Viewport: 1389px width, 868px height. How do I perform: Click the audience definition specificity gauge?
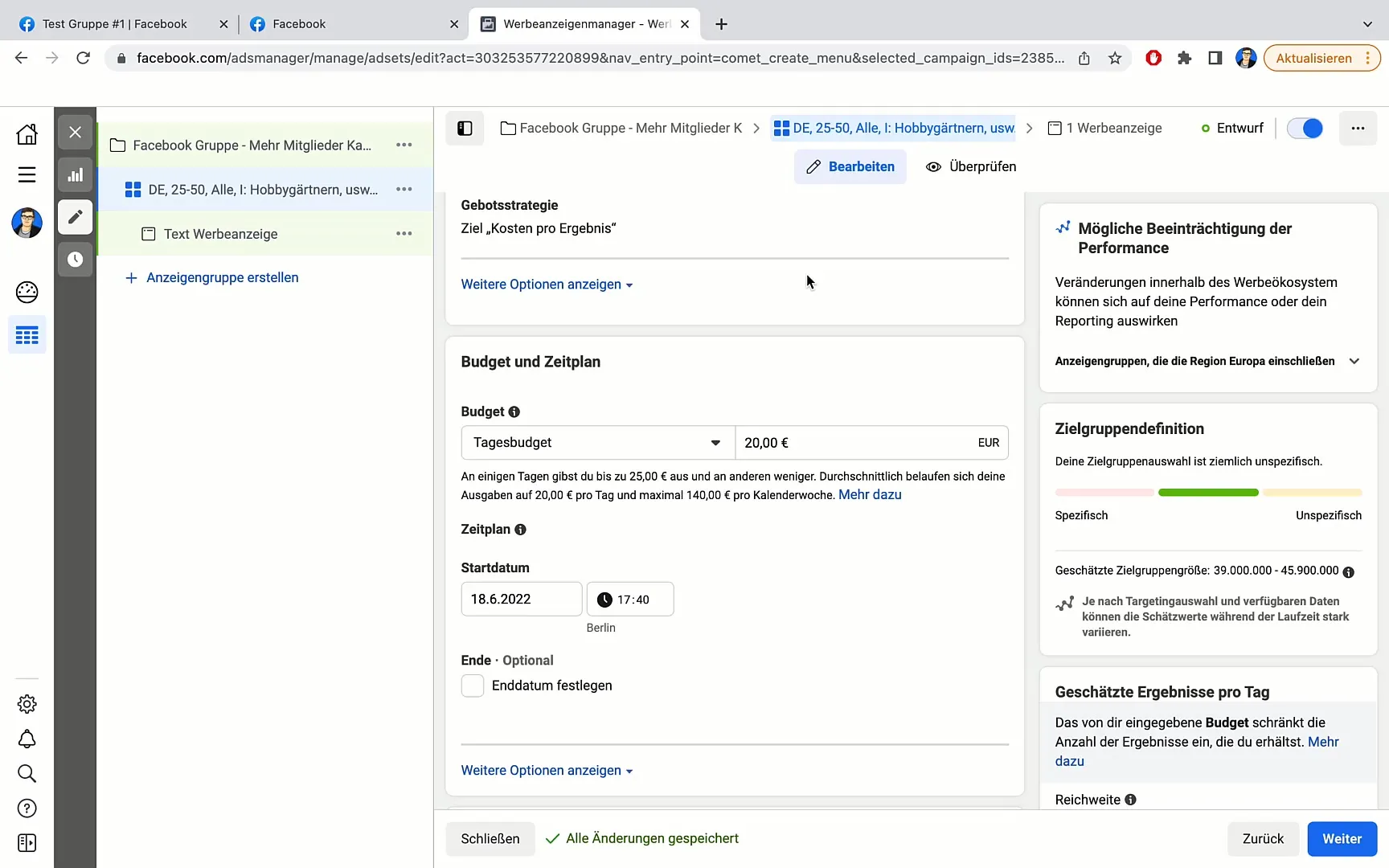tap(1208, 492)
